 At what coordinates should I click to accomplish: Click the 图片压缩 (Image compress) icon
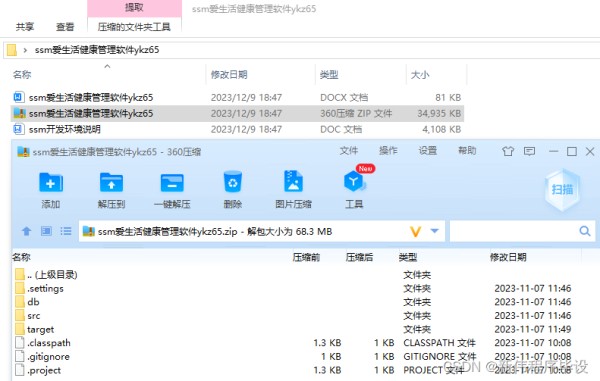point(293,181)
